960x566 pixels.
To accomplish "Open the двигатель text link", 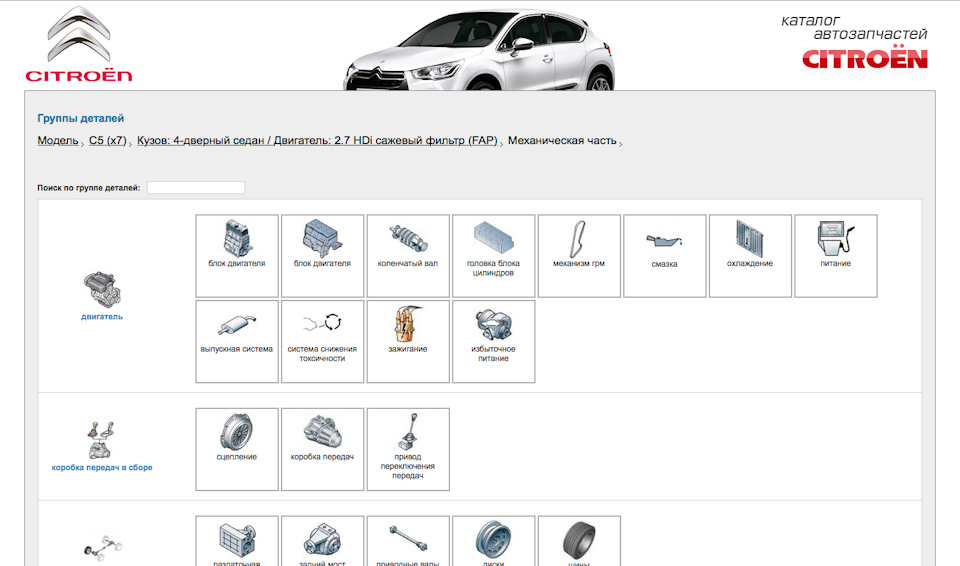I will tap(102, 317).
